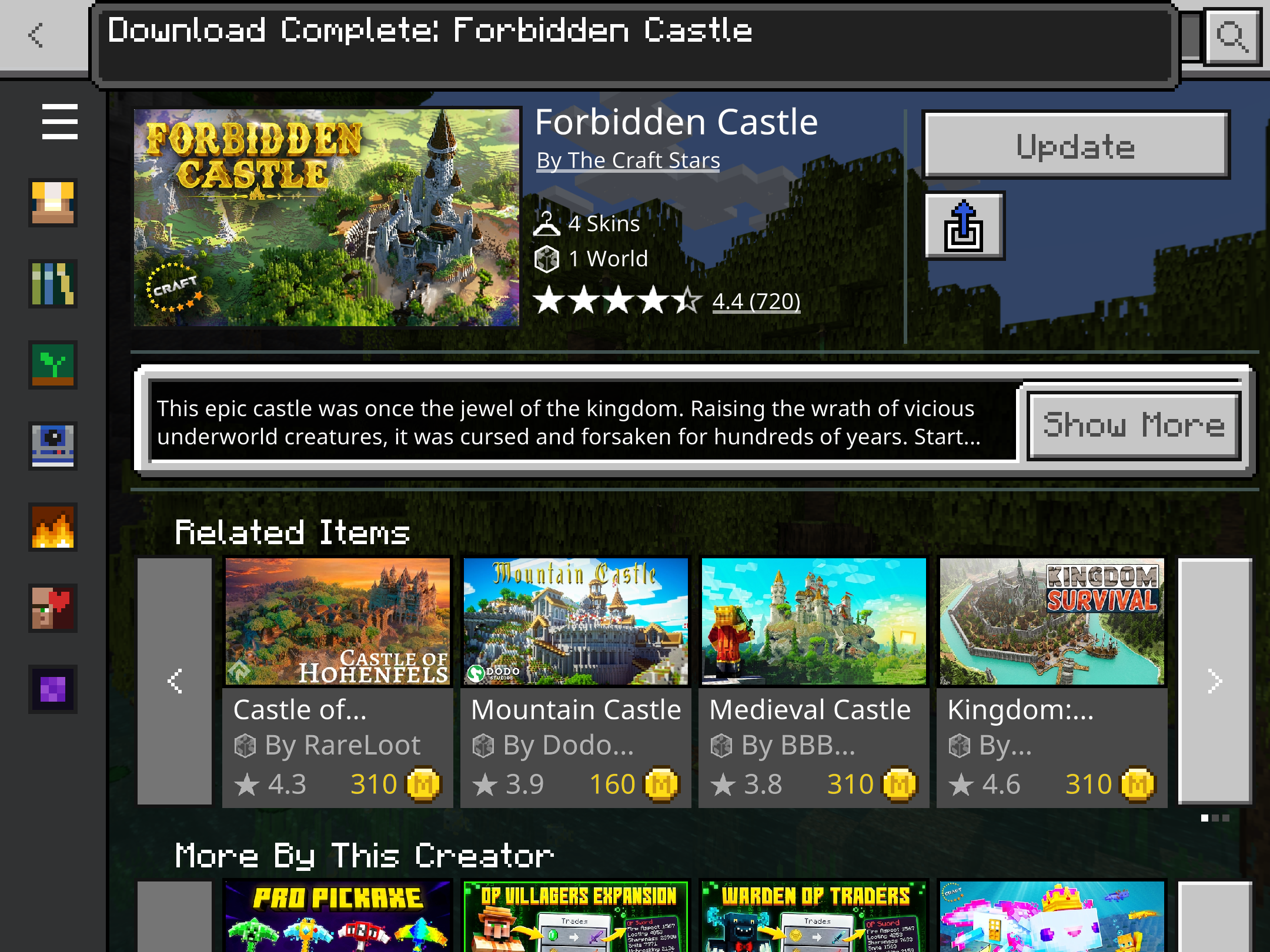Screen dimensions: 1270x952
Task: Open the bookshelf category icon
Action: tap(53, 284)
